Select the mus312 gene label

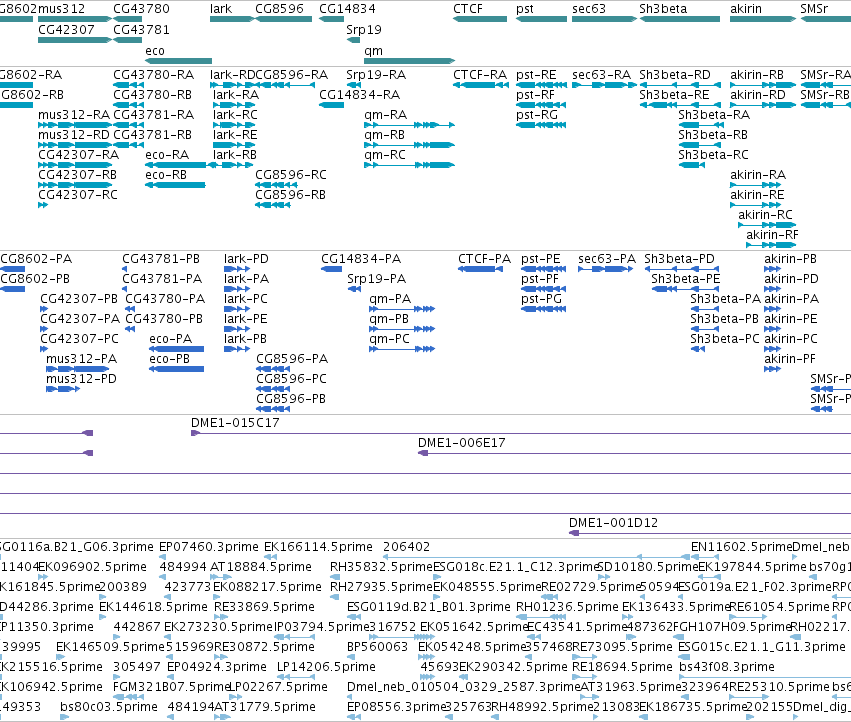click(x=61, y=9)
